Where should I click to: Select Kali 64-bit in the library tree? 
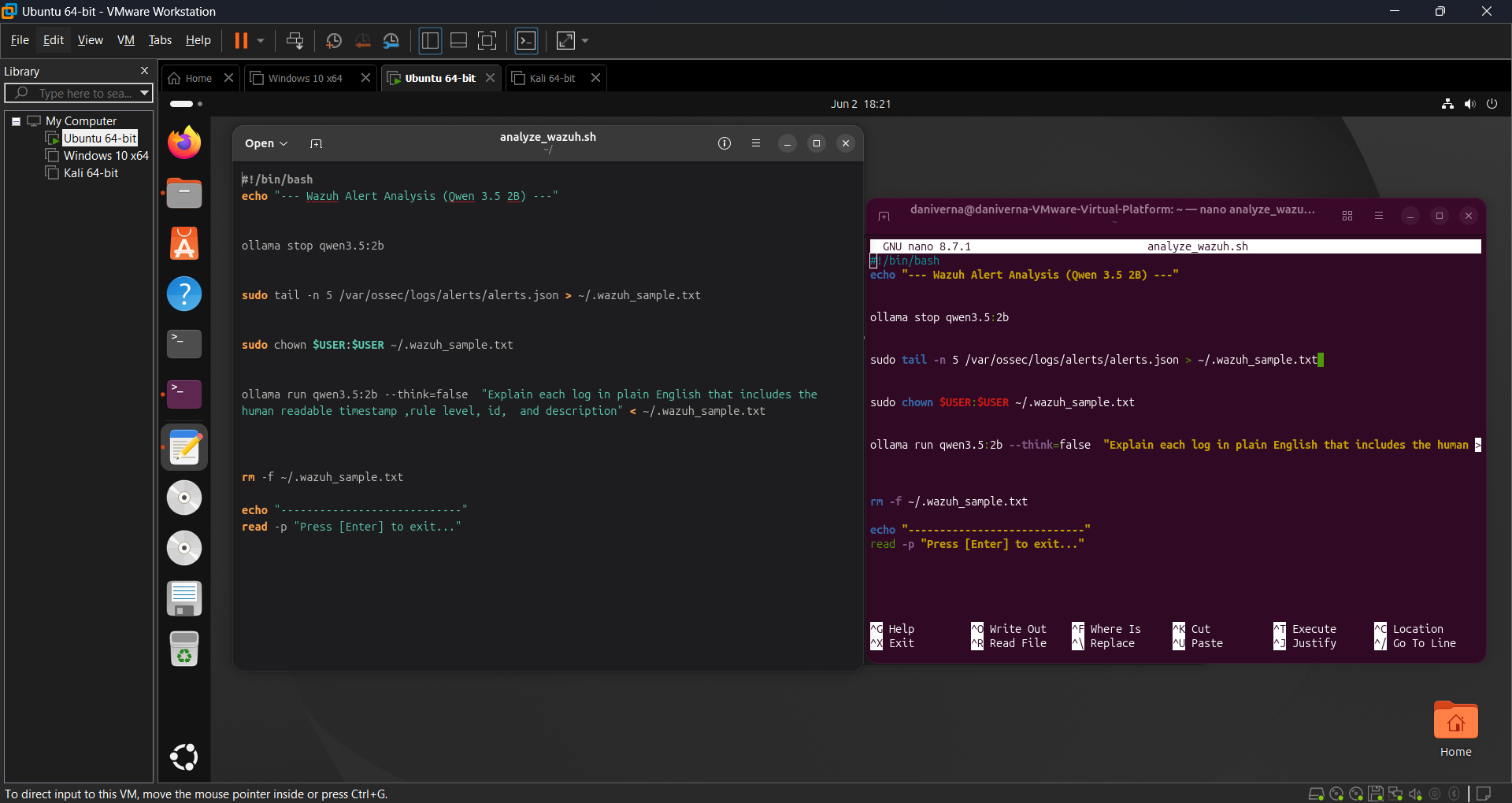point(91,173)
